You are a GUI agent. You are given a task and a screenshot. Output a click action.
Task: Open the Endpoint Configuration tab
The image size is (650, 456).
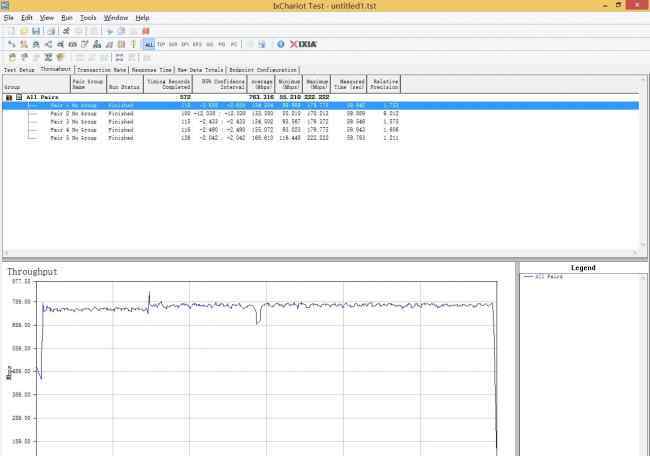[263, 70]
